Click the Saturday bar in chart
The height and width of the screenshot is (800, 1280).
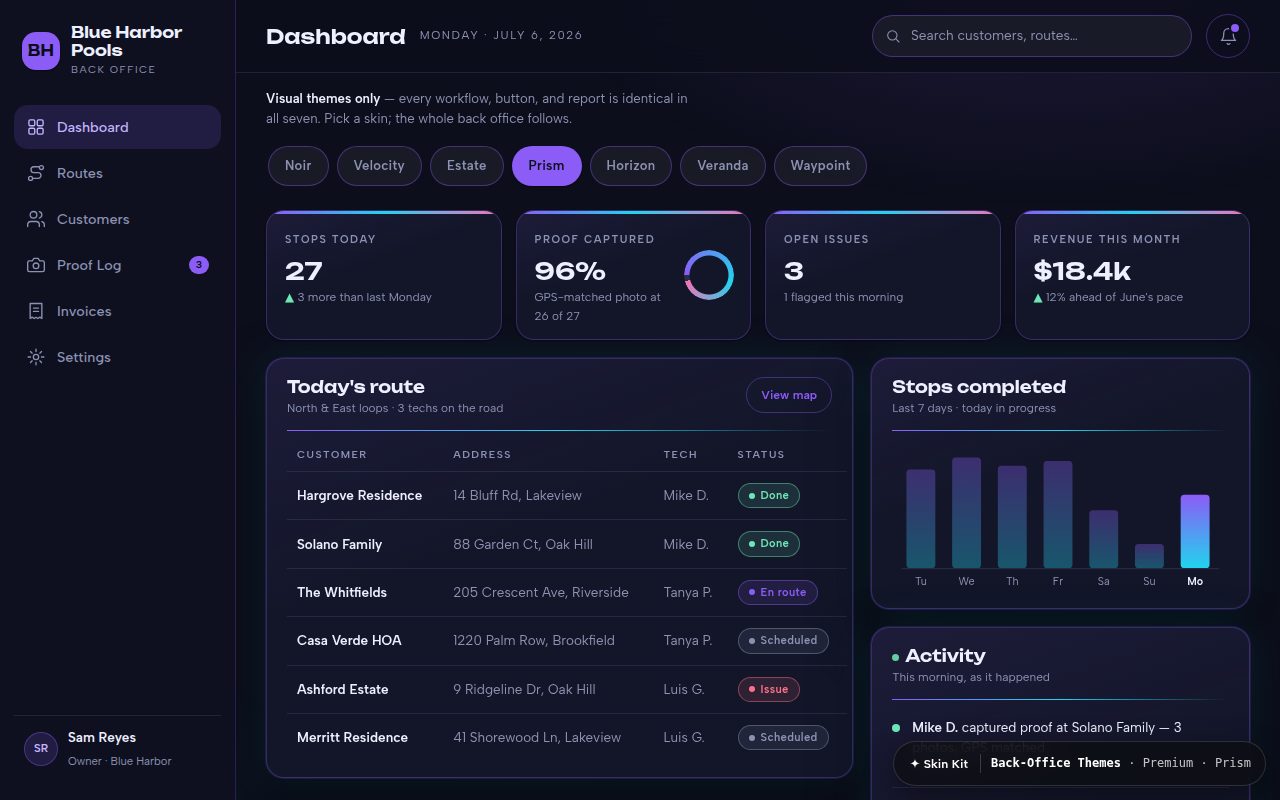click(x=1103, y=540)
